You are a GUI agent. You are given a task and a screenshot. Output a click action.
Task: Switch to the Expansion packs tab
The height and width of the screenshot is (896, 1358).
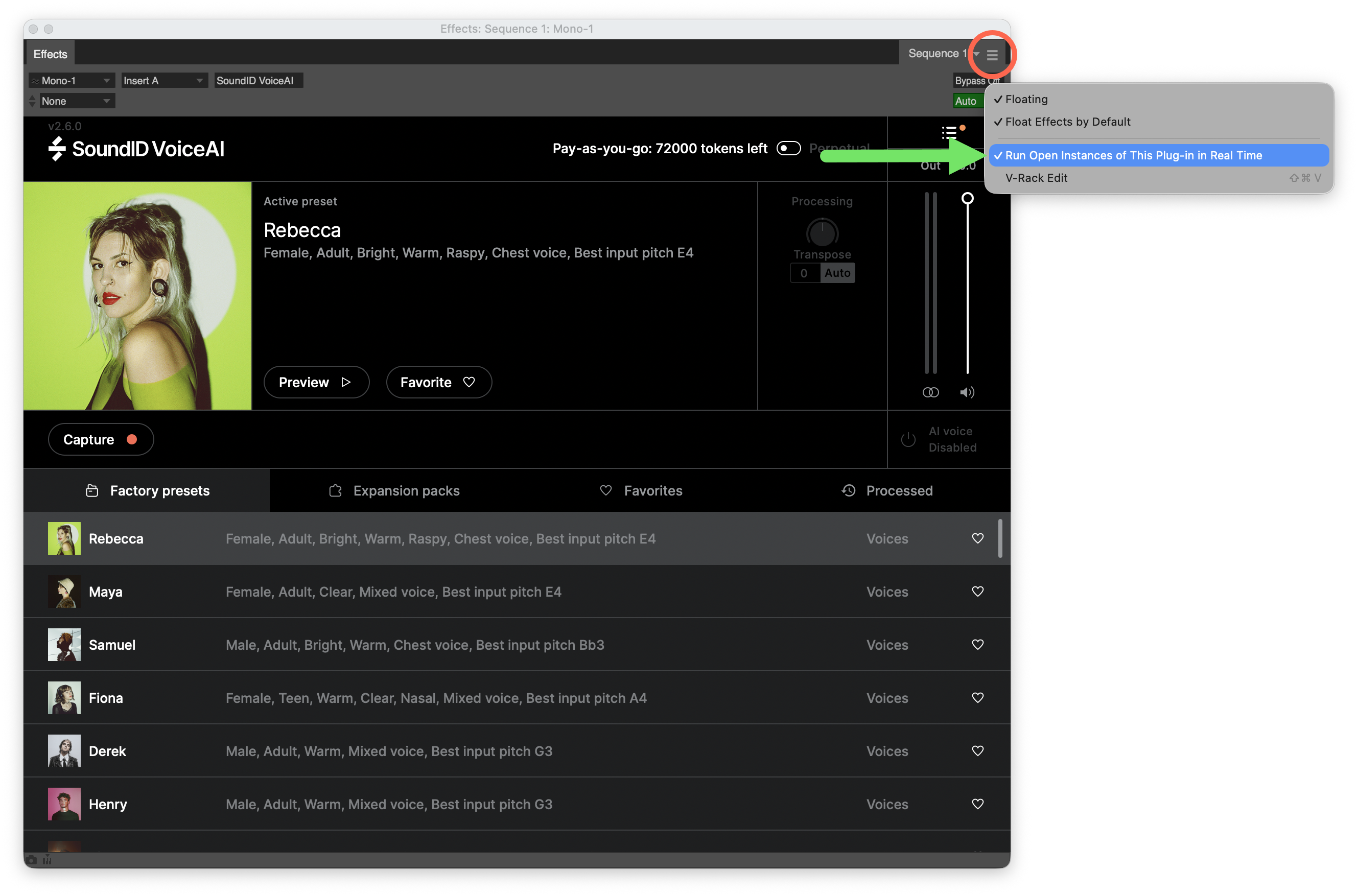tap(394, 491)
